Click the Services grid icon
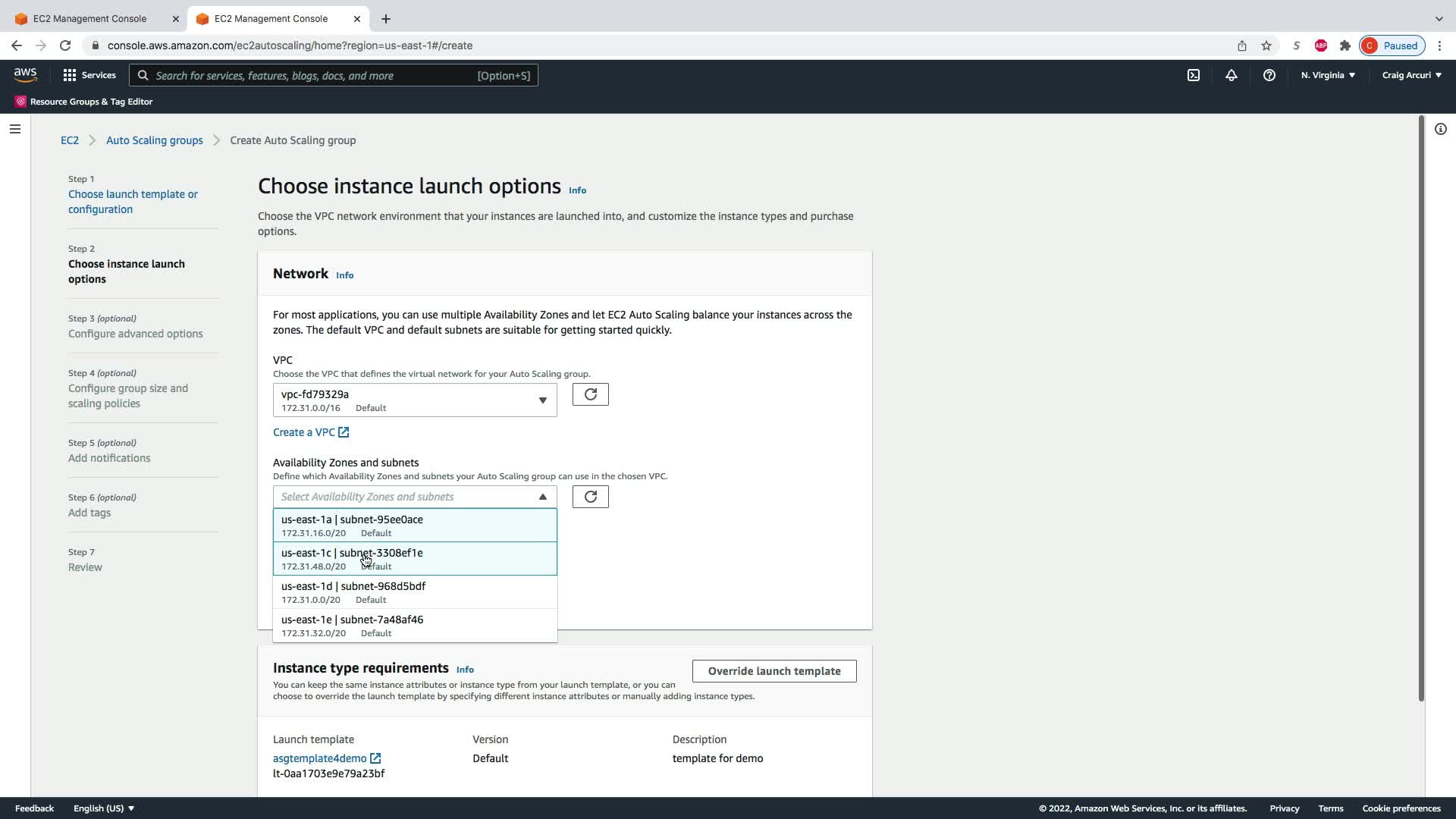1456x819 pixels. coord(70,75)
